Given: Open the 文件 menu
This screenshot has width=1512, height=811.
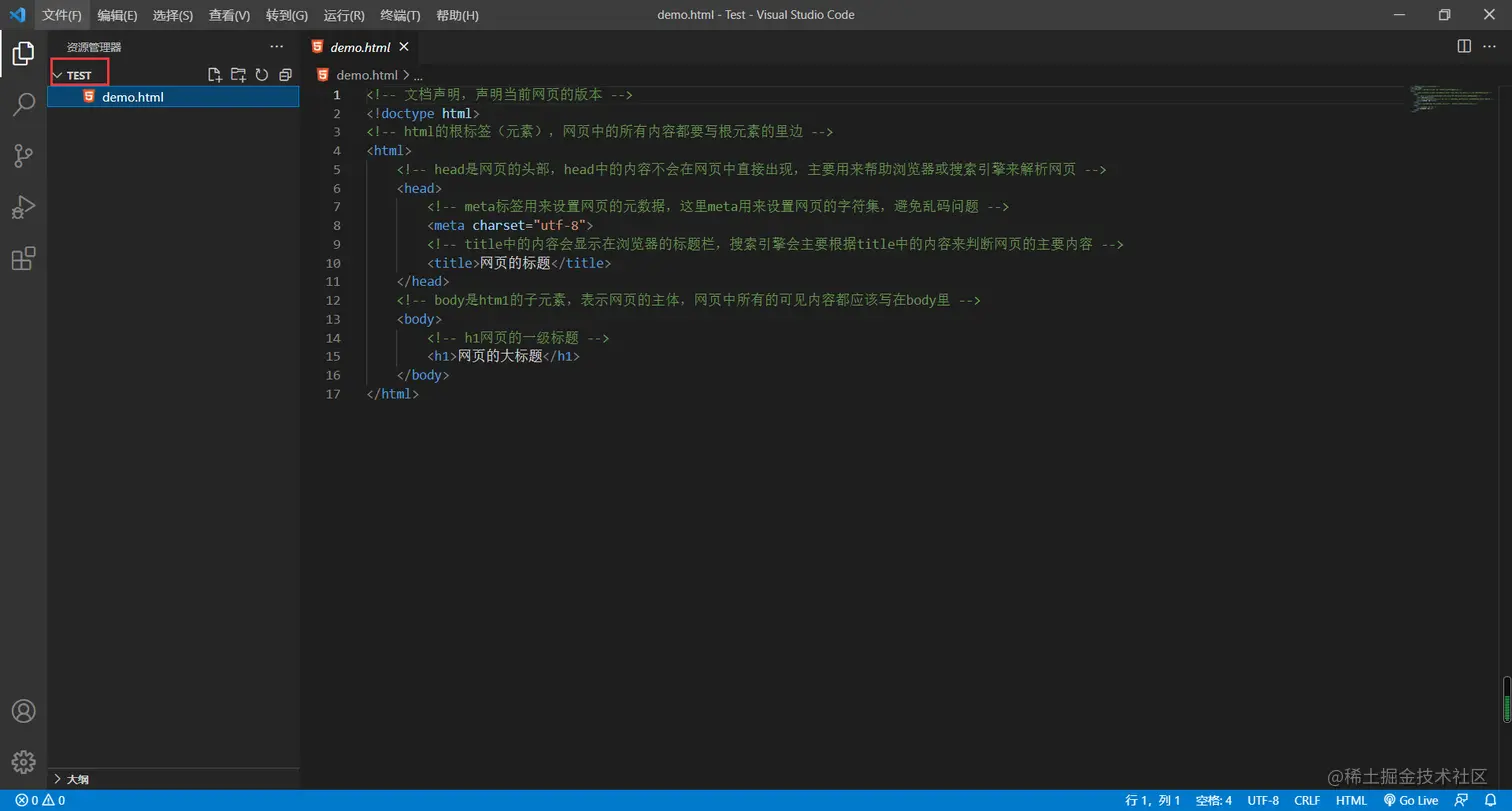Looking at the screenshot, I should (x=60, y=15).
